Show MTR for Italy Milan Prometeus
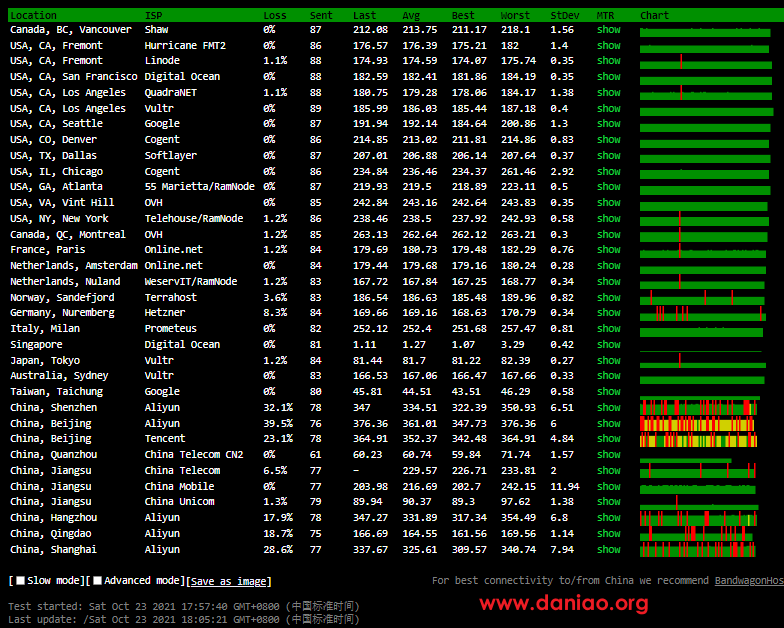Viewport: 784px width, 628px height. pos(608,328)
